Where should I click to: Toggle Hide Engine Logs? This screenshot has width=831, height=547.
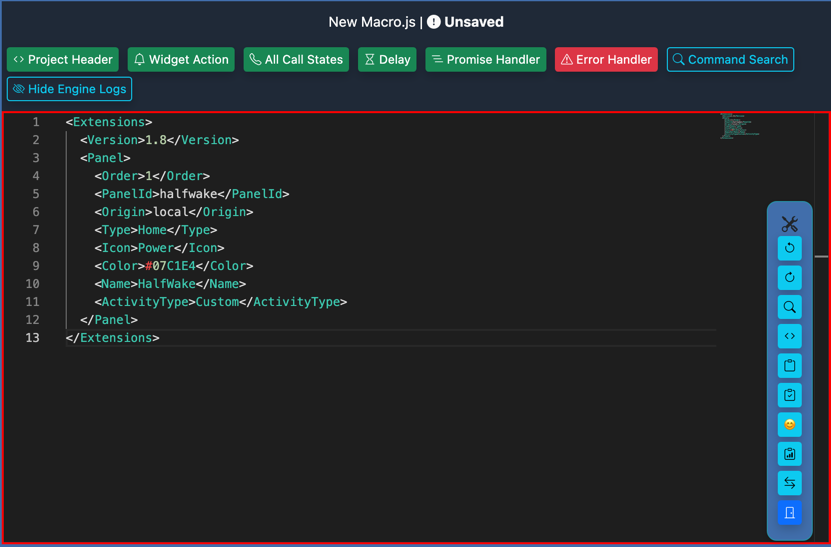70,89
